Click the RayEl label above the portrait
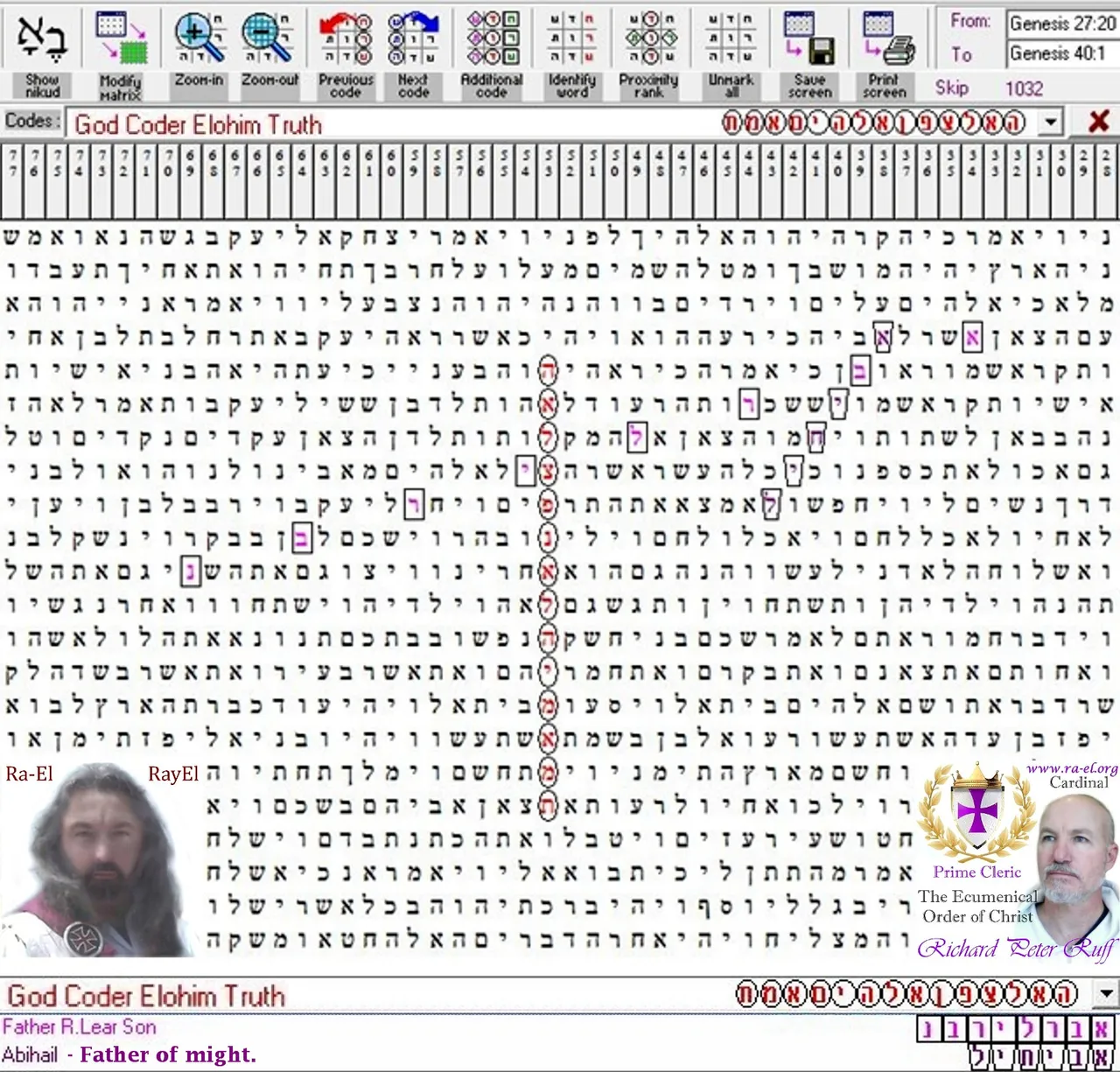This screenshot has height=1072, width=1120. coord(173,774)
